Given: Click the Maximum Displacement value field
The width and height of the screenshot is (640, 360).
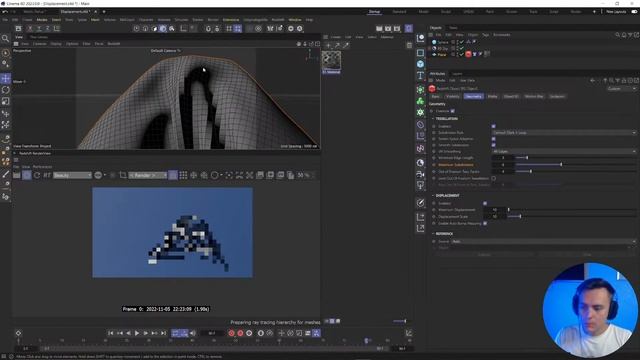Looking at the screenshot, I should point(495,210).
